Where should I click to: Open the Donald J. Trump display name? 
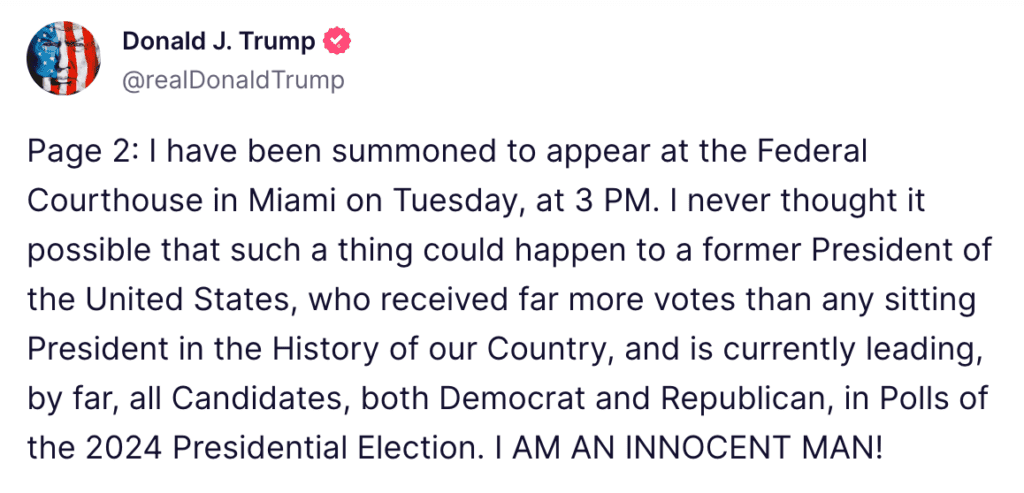coord(219,42)
